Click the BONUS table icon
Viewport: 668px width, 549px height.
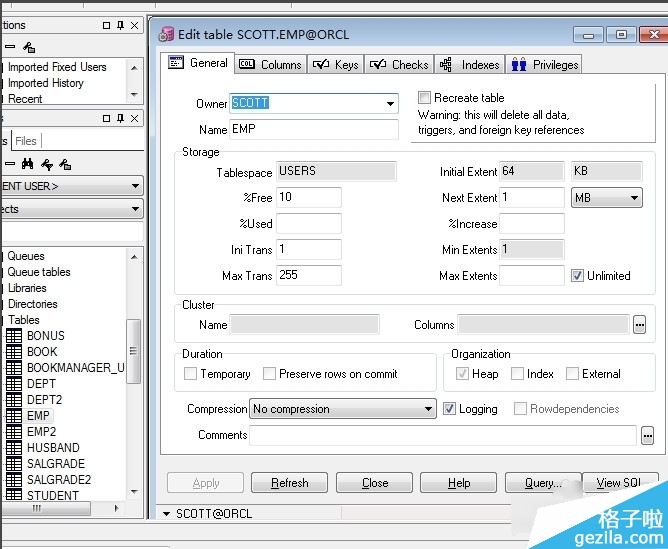pos(14,336)
